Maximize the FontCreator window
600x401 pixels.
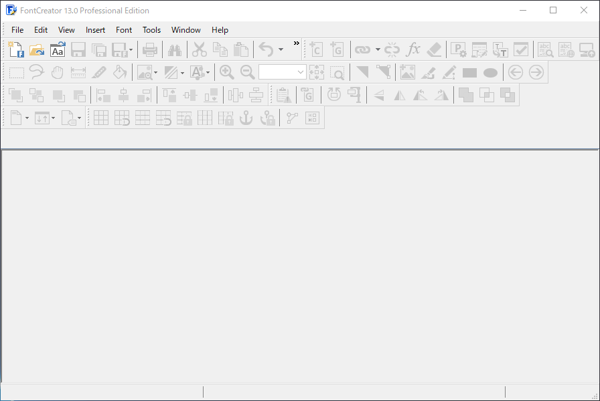[x=553, y=10]
